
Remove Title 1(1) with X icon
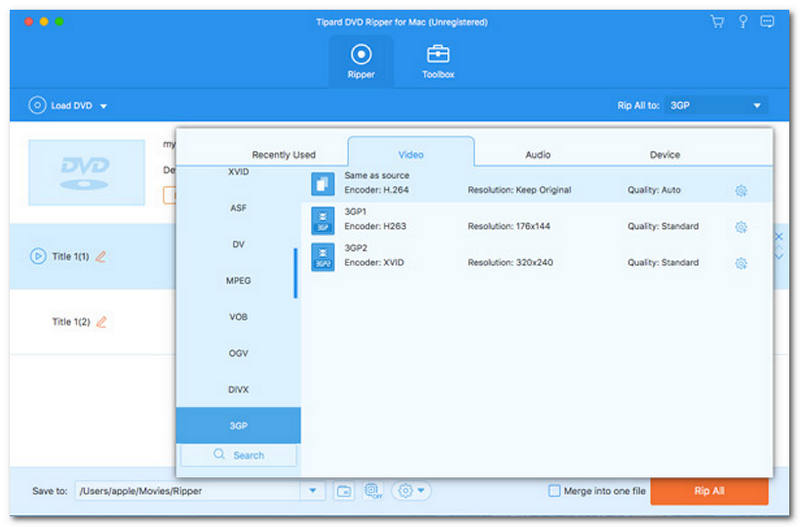coord(779,237)
